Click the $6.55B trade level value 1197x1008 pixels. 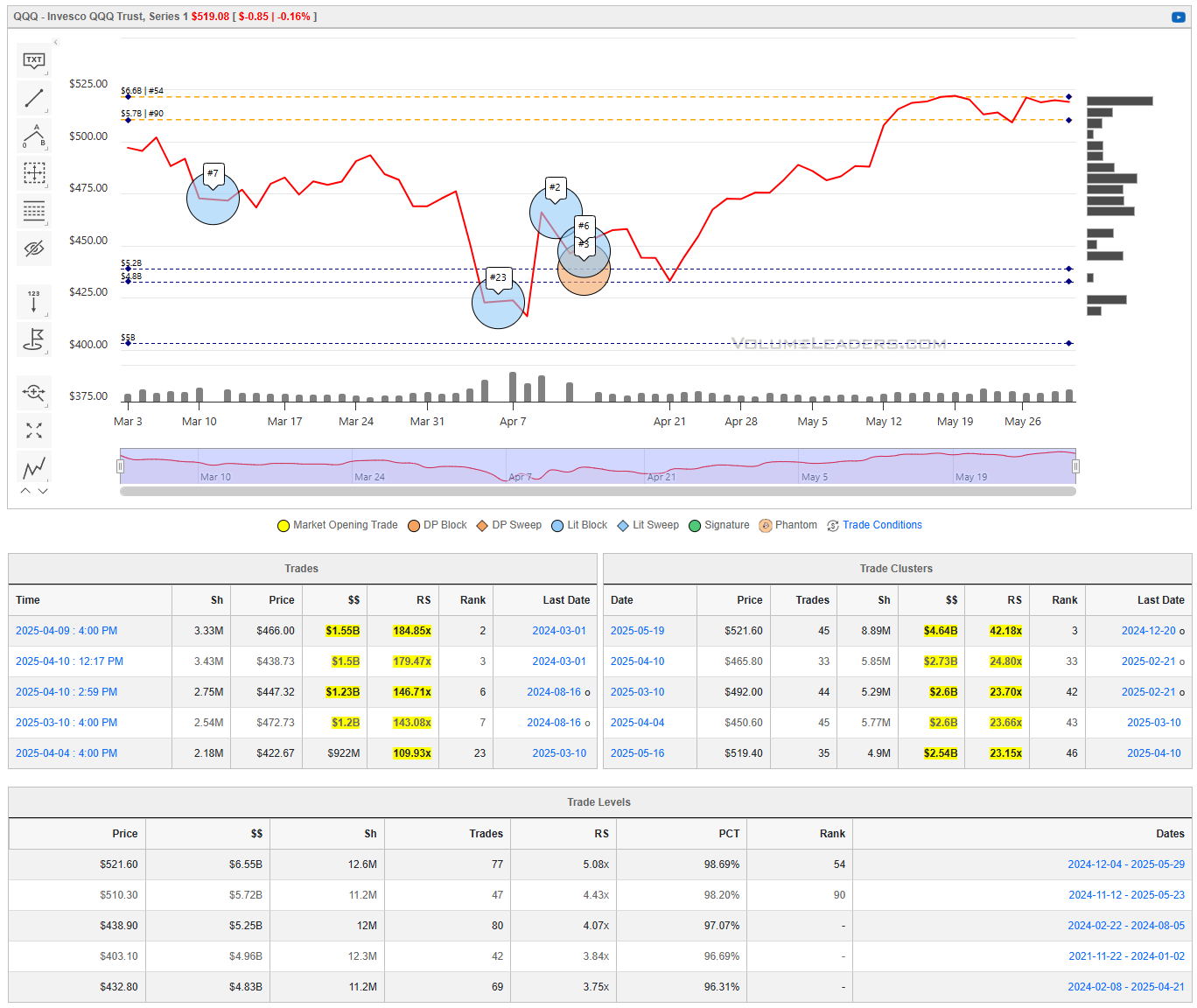(246, 864)
